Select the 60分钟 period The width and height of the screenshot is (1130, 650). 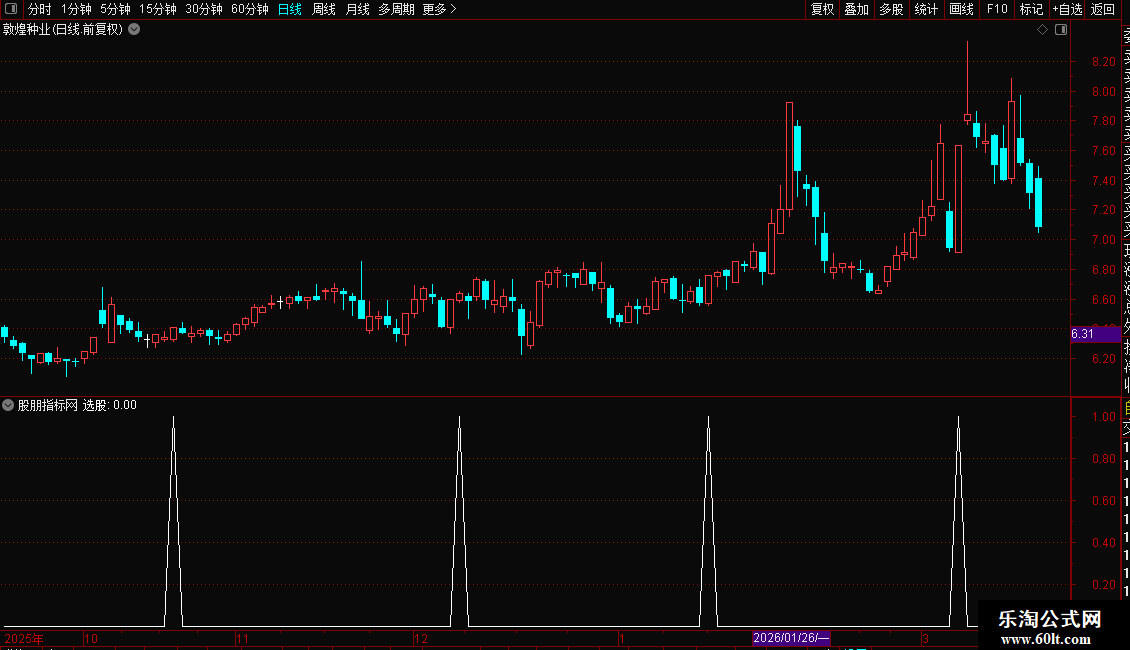click(250, 9)
